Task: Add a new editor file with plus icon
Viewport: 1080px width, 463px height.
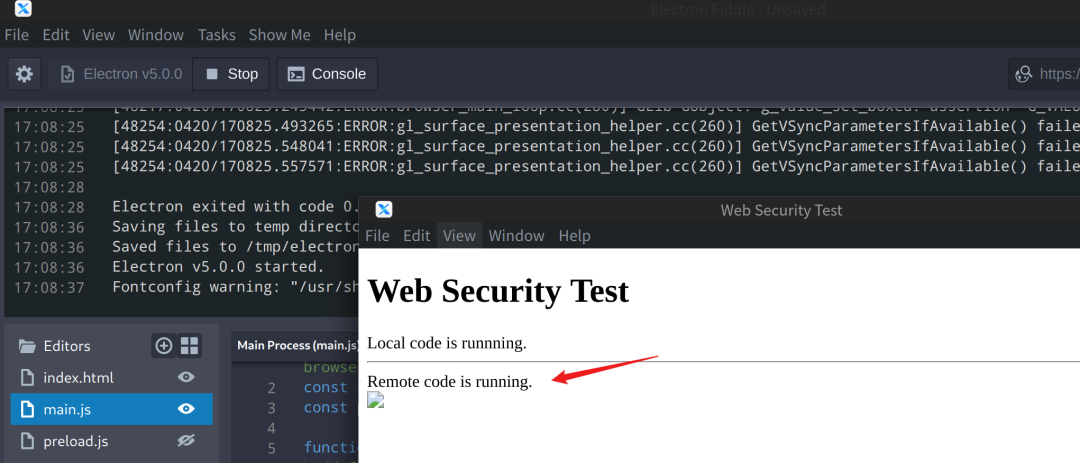Action: 164,346
